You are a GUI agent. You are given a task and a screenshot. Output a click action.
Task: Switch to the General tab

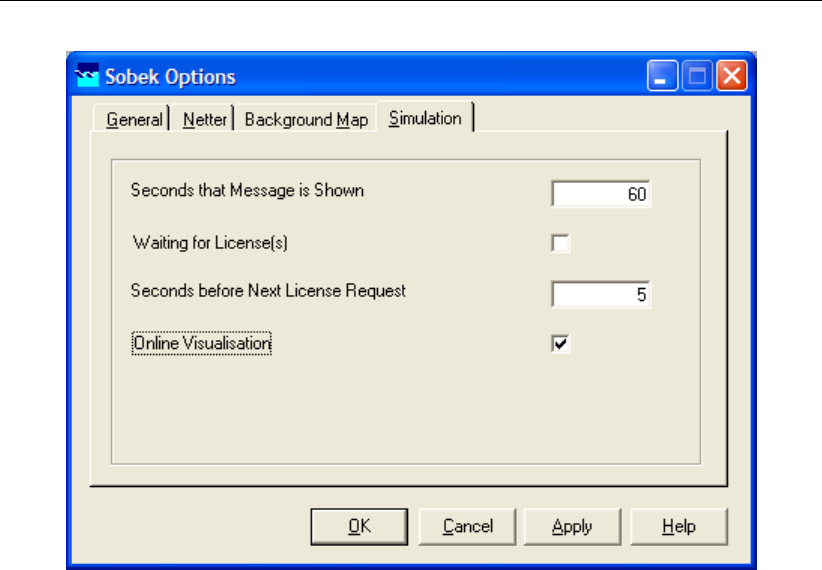pyautogui.click(x=131, y=119)
